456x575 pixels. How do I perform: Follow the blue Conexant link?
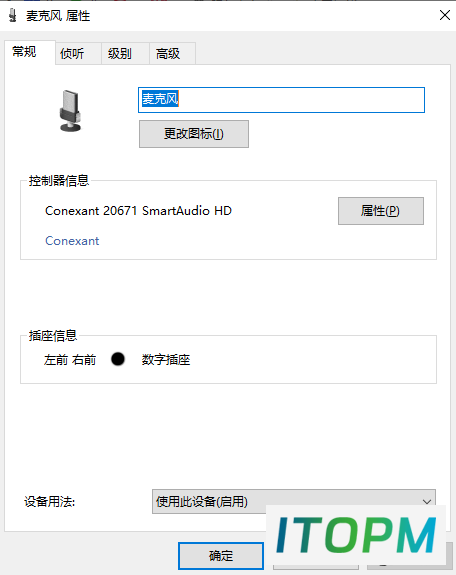72,241
